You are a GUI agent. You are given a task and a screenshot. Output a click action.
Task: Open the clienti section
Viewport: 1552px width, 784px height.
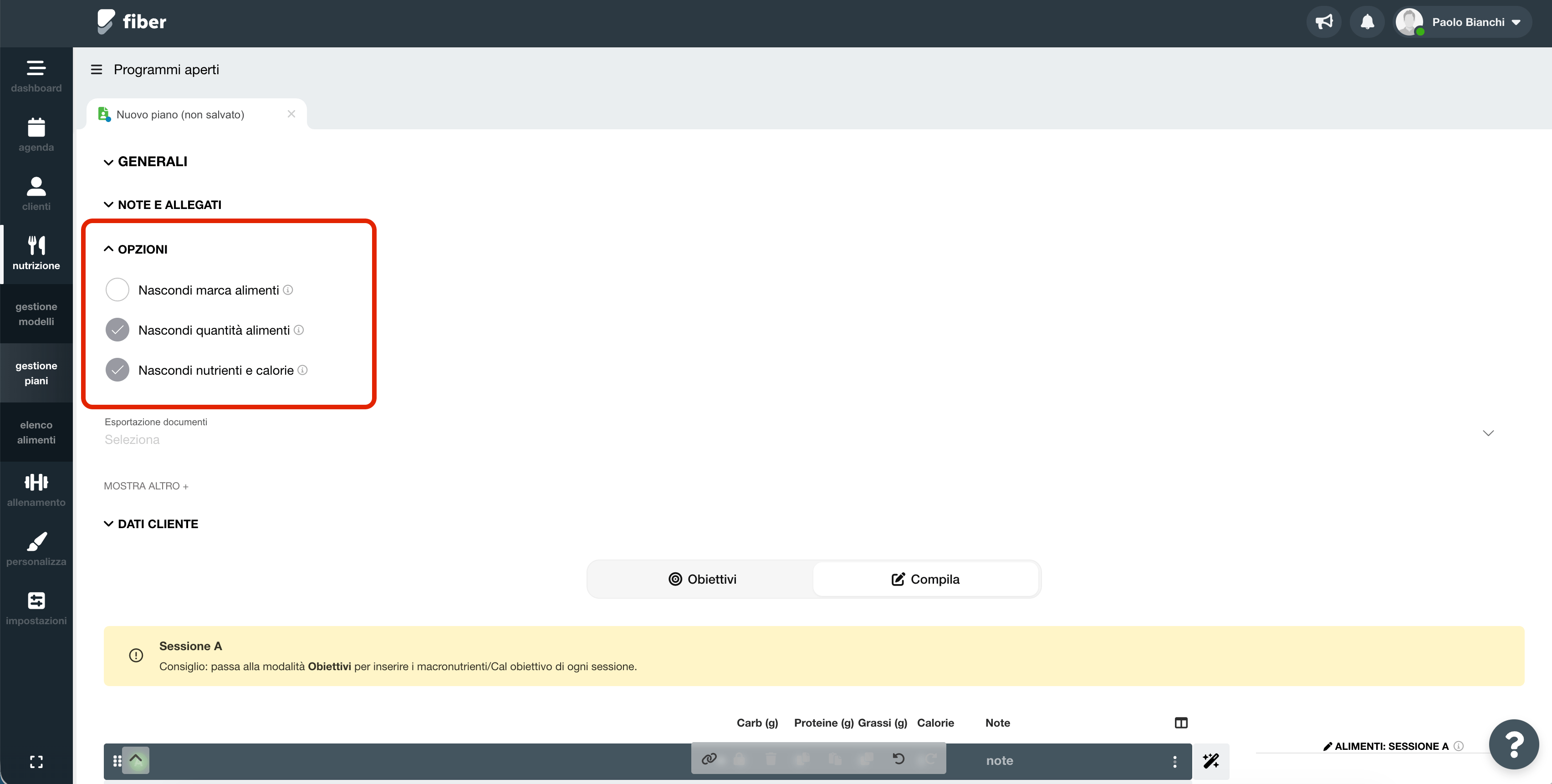click(x=36, y=194)
